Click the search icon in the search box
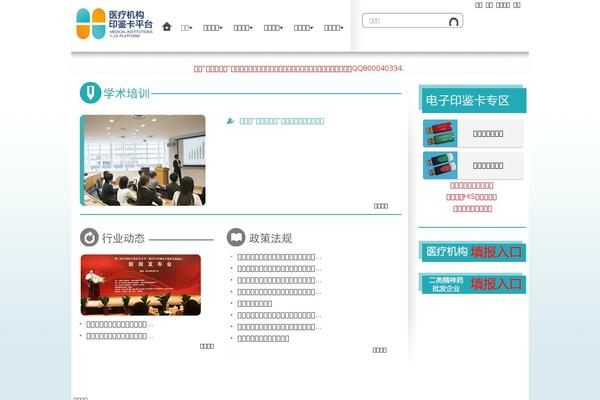600x400 pixels. 453,22
